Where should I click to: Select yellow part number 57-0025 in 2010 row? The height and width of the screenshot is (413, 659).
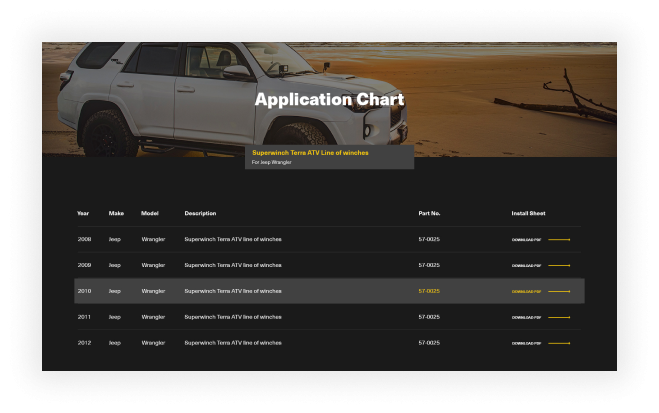(x=429, y=291)
